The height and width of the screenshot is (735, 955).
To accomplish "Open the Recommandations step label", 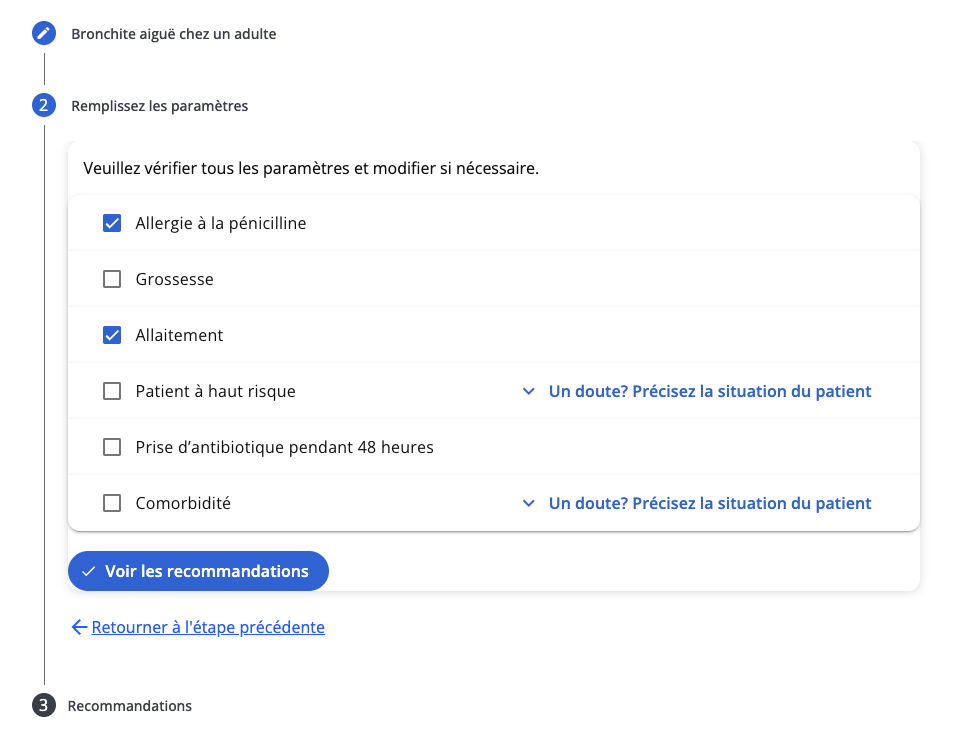I will point(130,706).
